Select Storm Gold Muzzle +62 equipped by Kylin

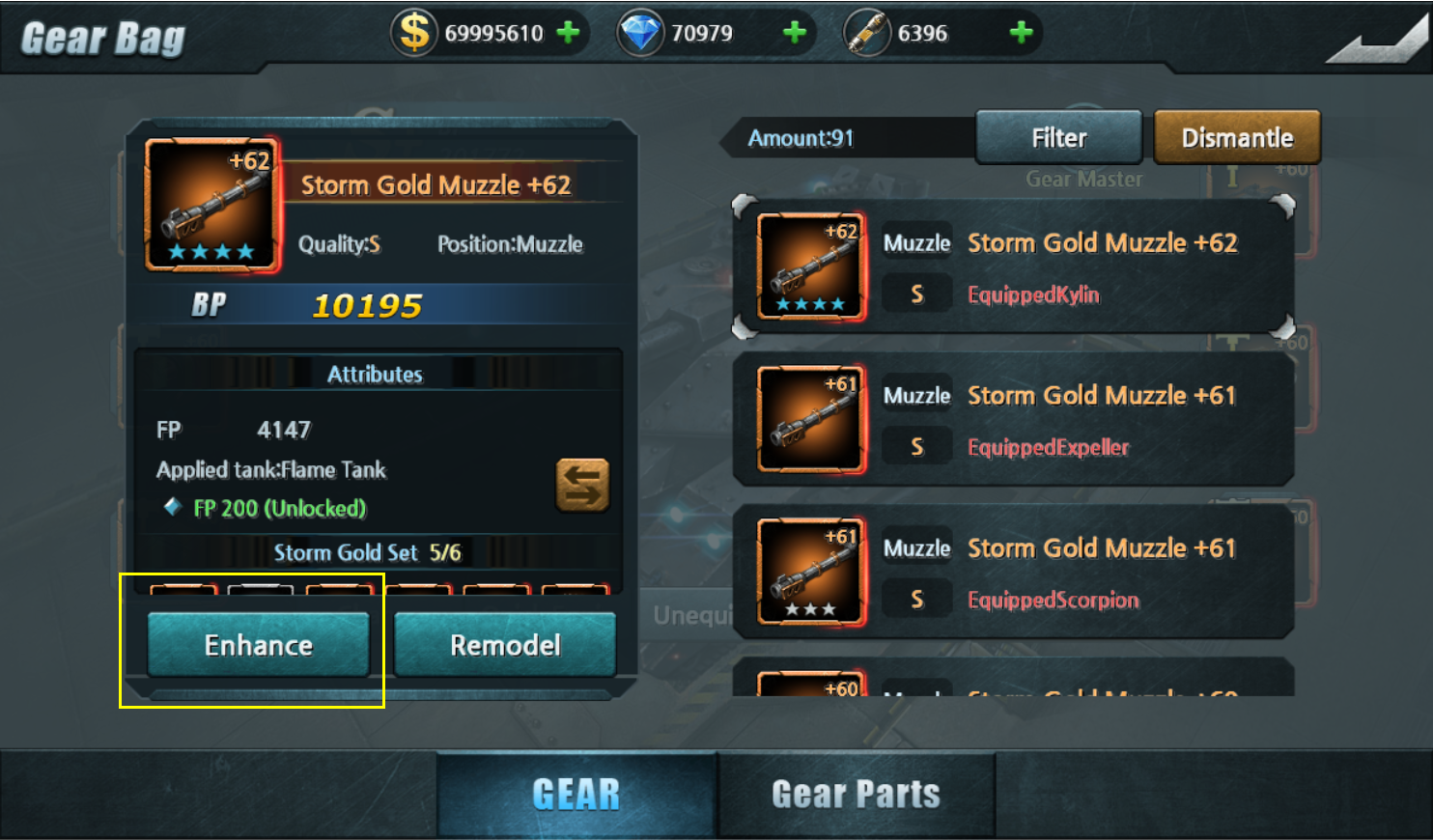click(x=1014, y=267)
